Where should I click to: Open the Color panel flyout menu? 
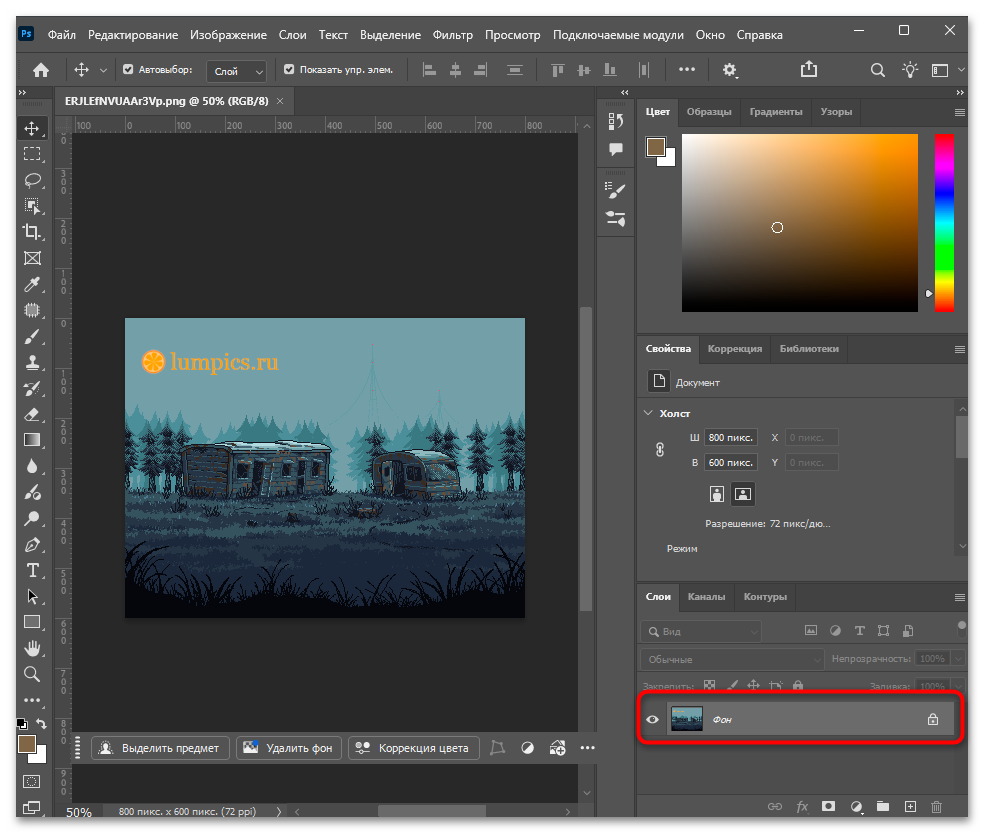coord(960,112)
